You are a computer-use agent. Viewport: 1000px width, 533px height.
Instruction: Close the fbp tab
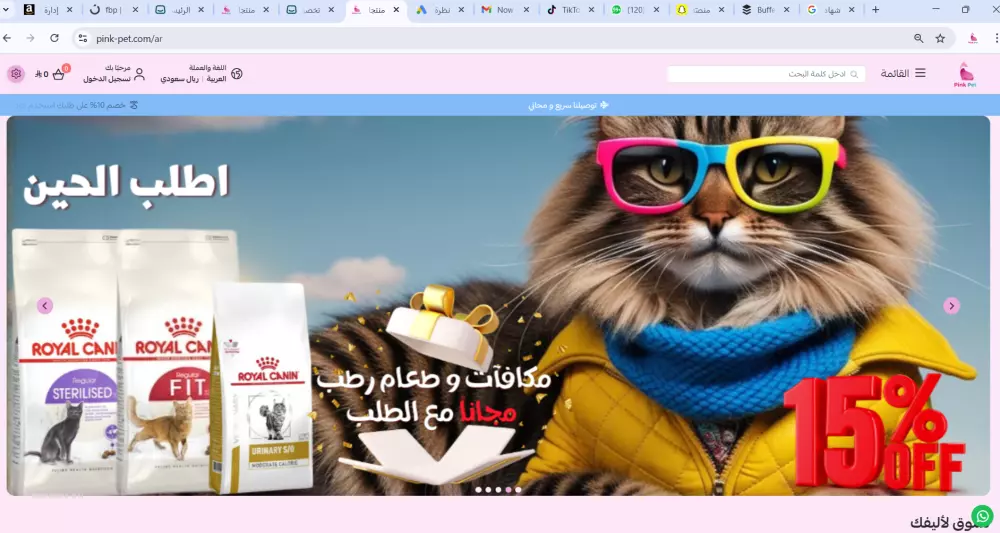pyautogui.click(x=135, y=10)
